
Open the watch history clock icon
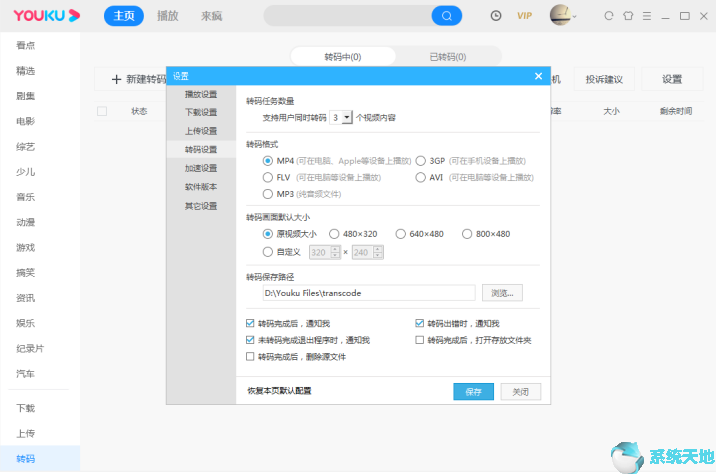495,16
